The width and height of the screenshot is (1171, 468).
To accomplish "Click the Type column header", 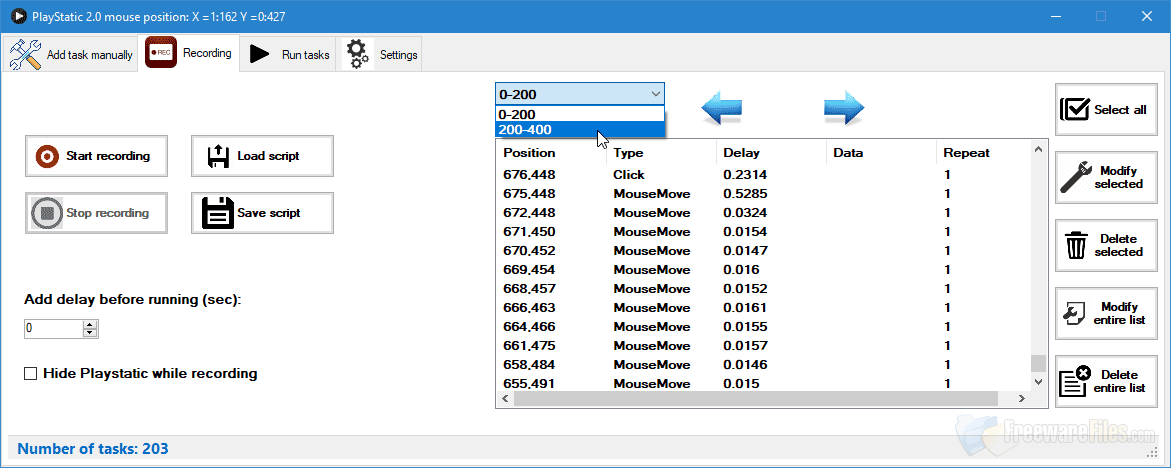I will tap(662, 153).
